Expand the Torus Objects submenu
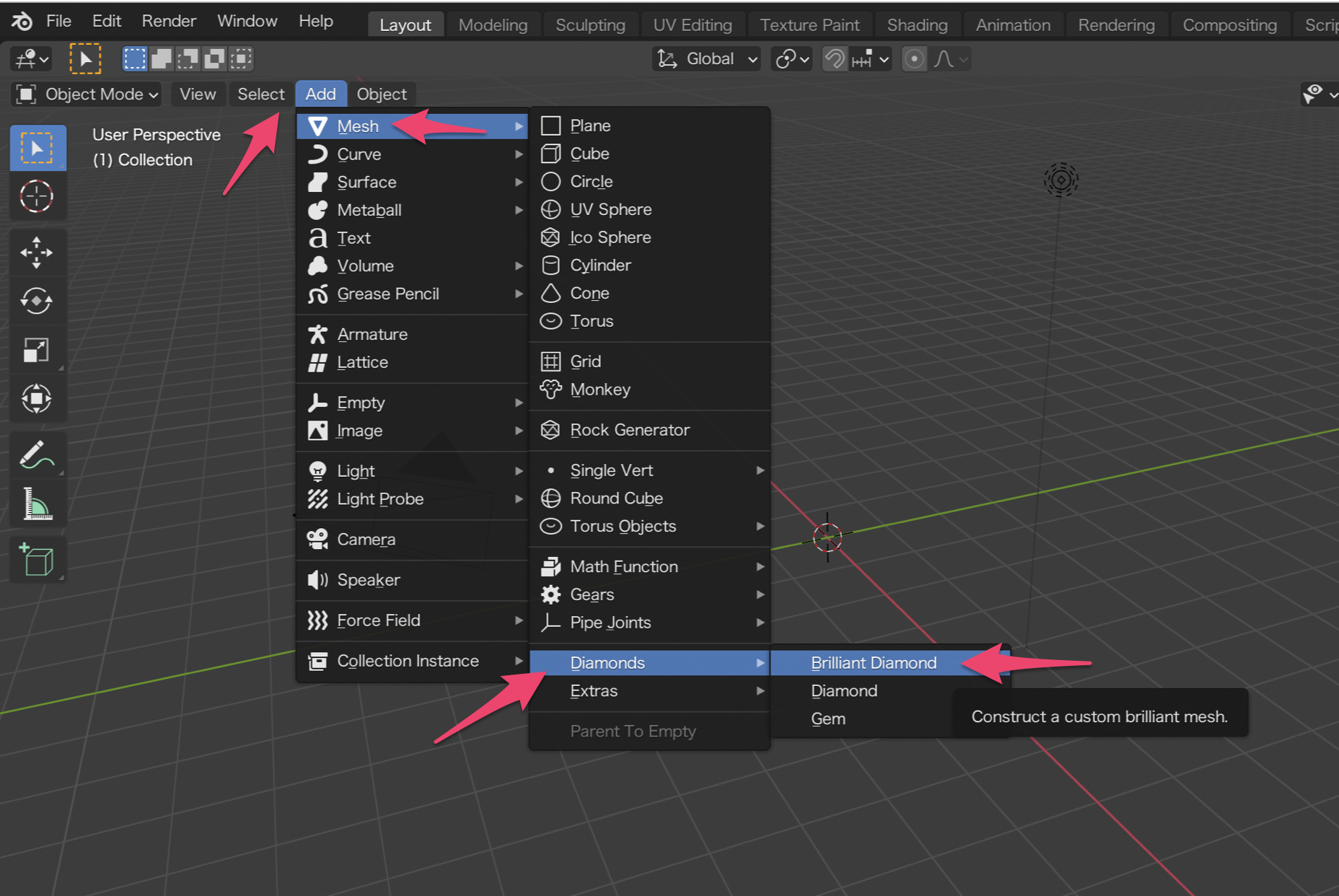The image size is (1339, 896). pos(649,527)
